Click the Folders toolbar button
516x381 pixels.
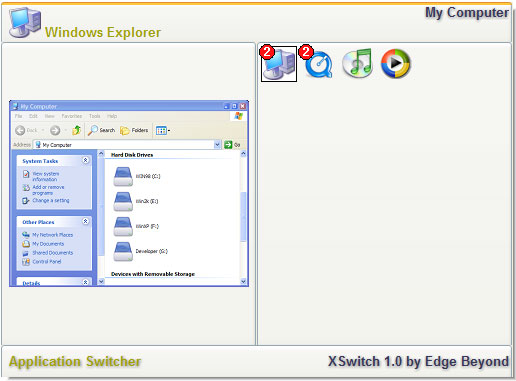coord(134,130)
